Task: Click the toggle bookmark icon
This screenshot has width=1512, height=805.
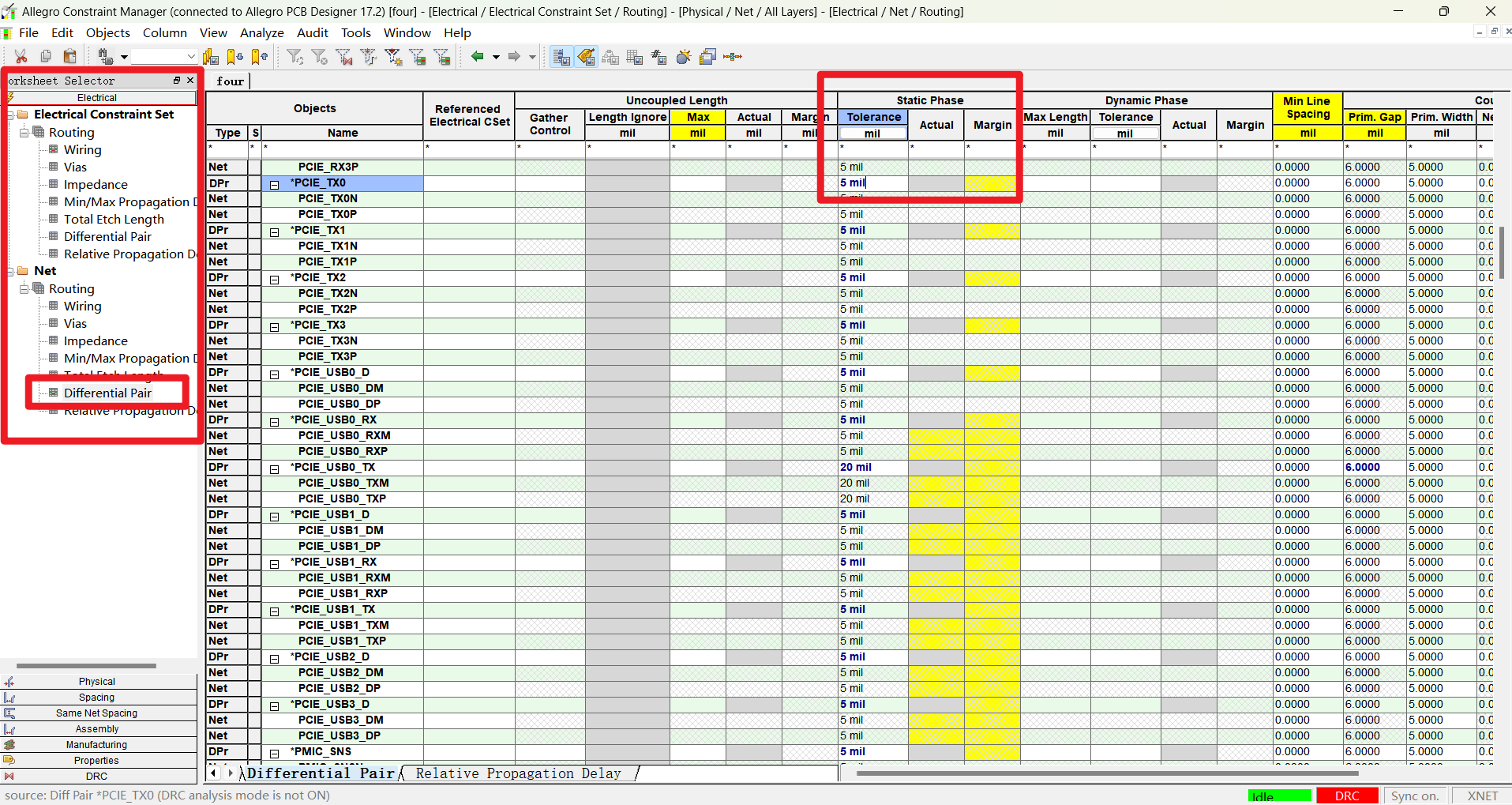Action: point(211,56)
